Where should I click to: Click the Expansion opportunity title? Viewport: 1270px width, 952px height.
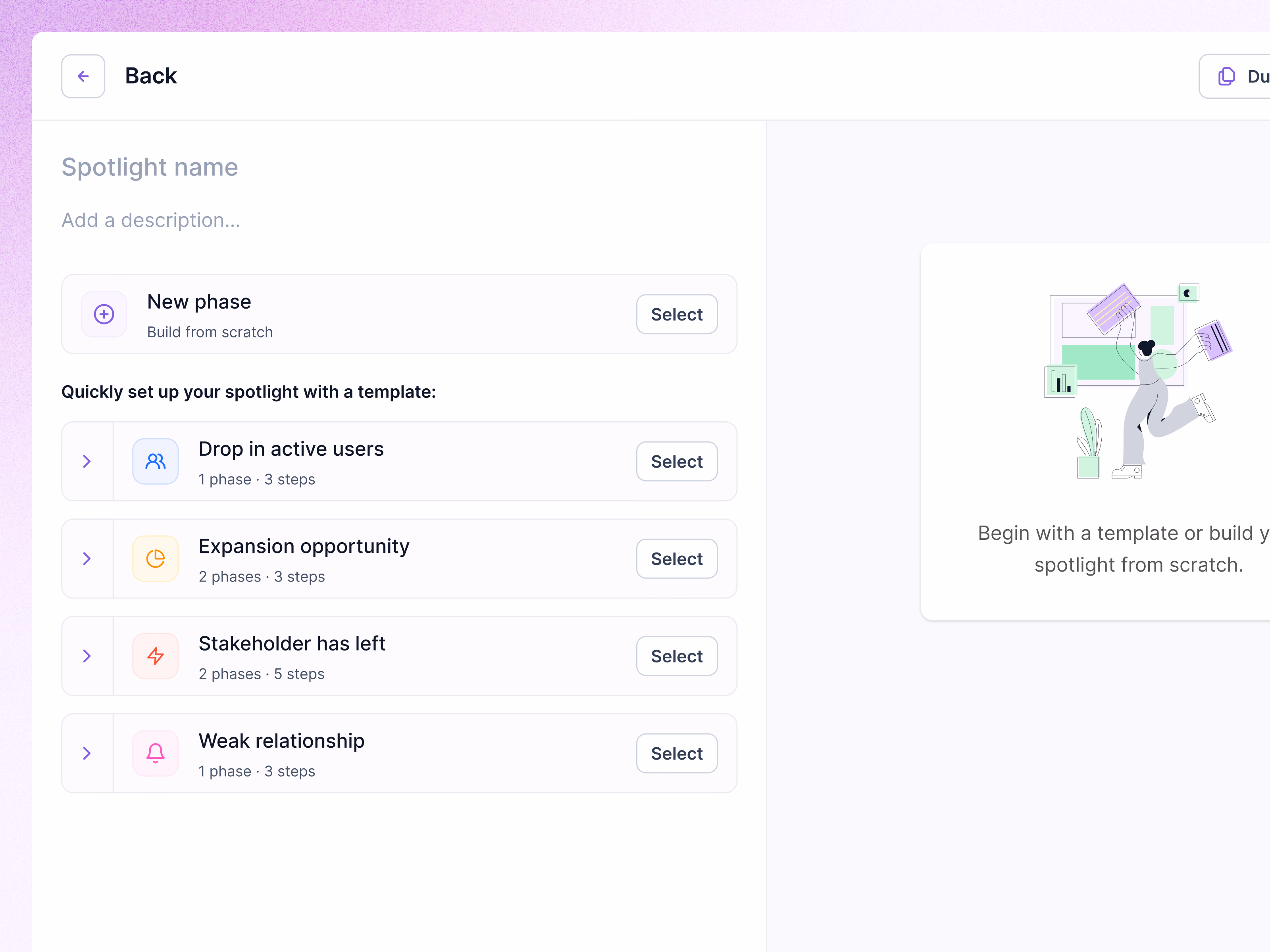(304, 547)
